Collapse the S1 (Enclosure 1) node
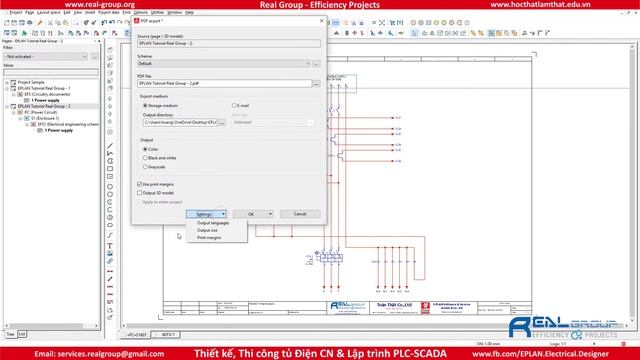 coord(20,118)
